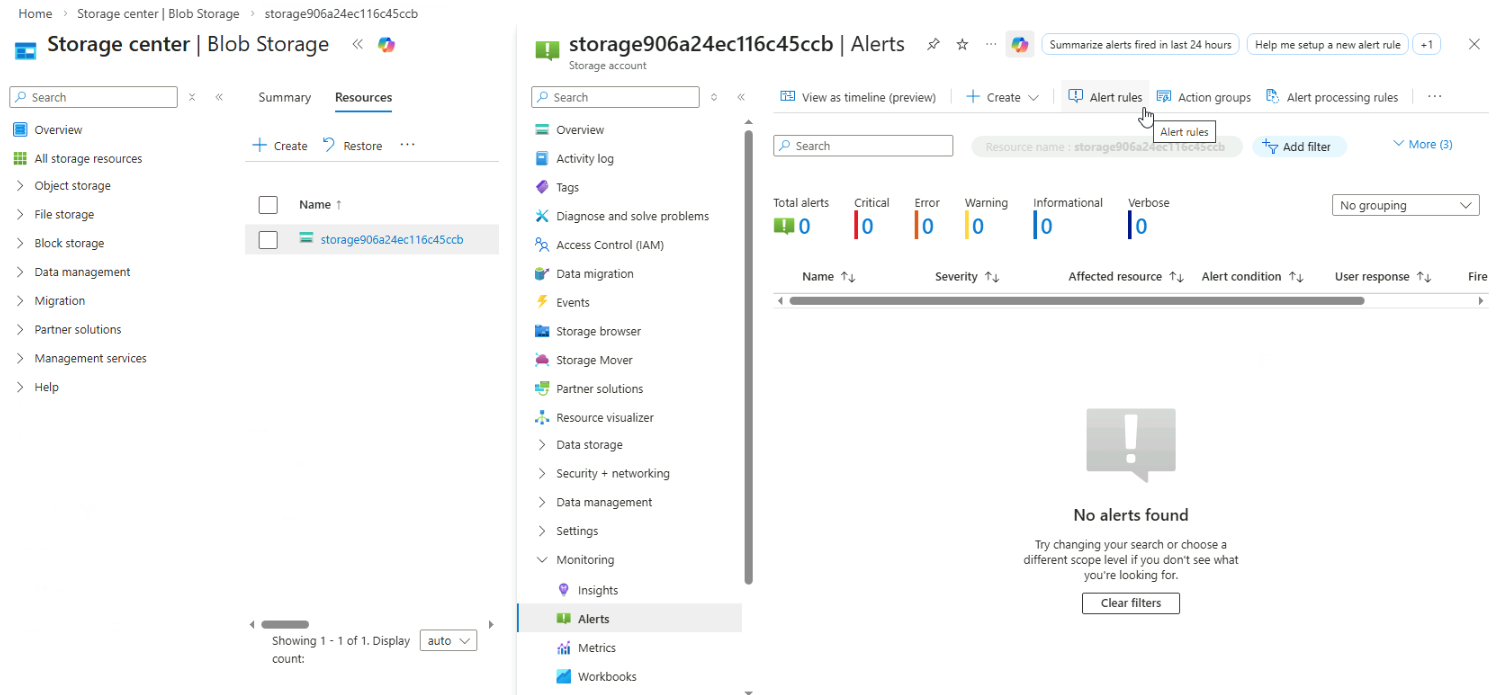This screenshot has width=1503, height=695.
Task: Open Copilot icon beside Alerts title
Action: [x=1019, y=45]
